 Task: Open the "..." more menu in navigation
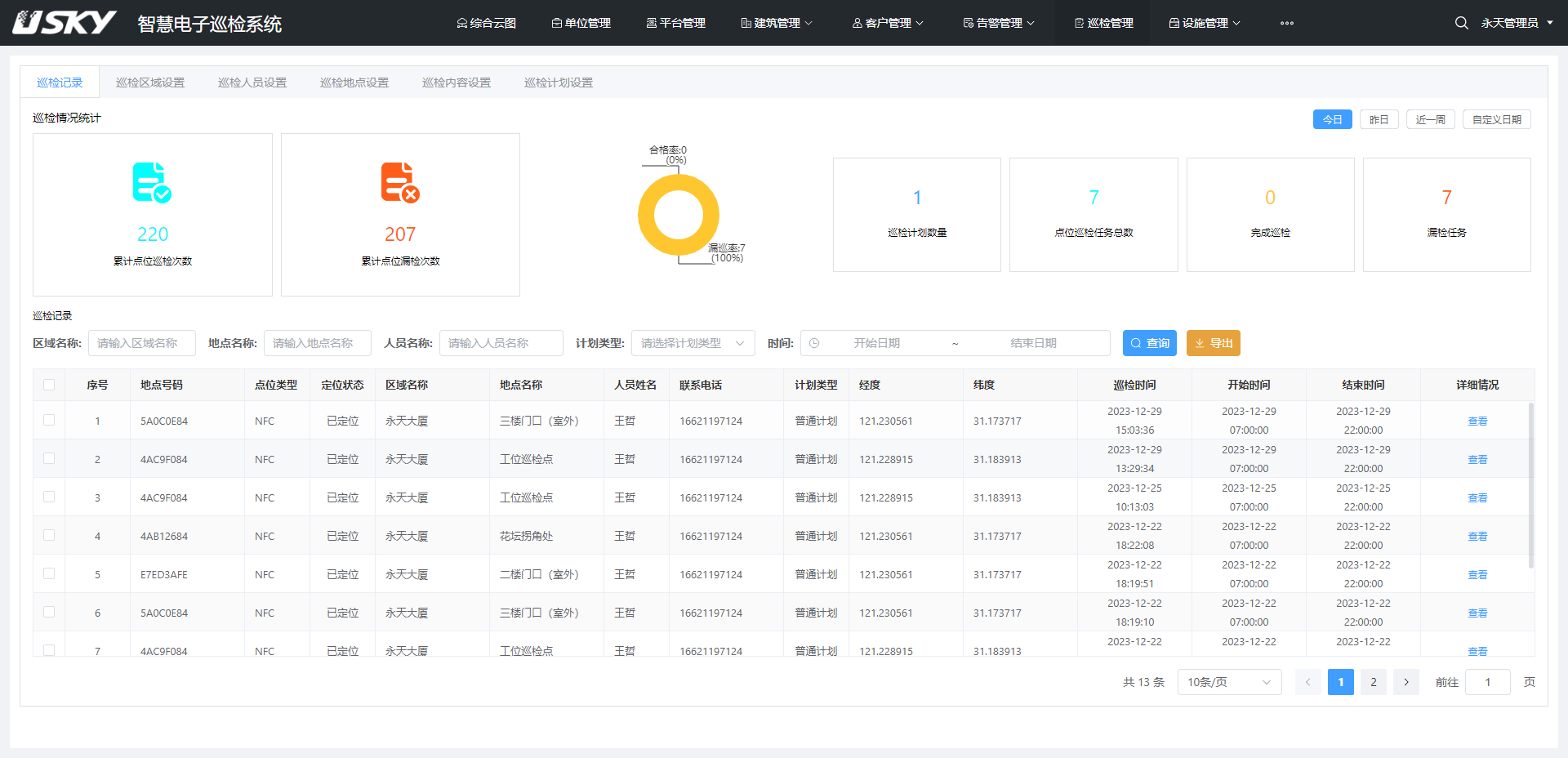click(x=1286, y=23)
